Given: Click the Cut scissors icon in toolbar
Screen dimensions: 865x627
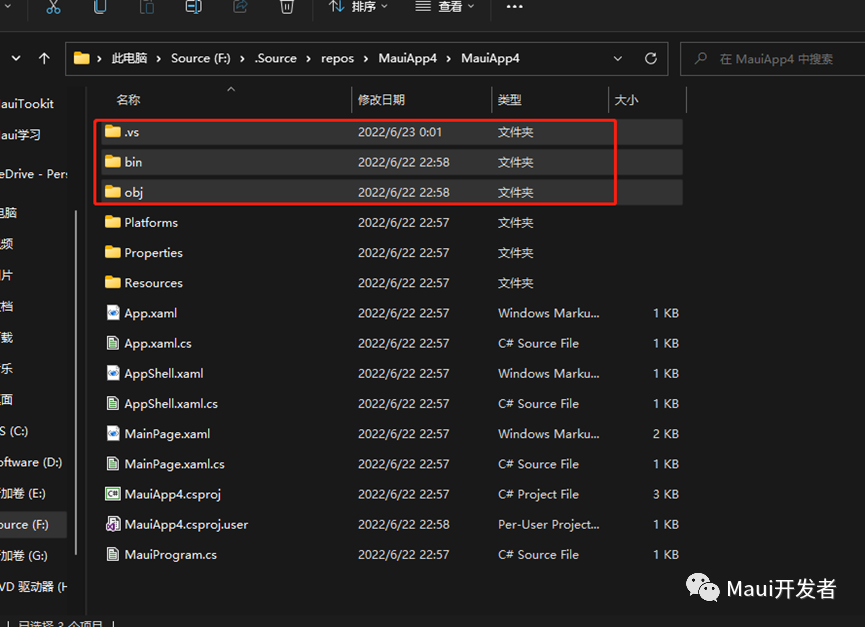Looking at the screenshot, I should coord(54,7).
